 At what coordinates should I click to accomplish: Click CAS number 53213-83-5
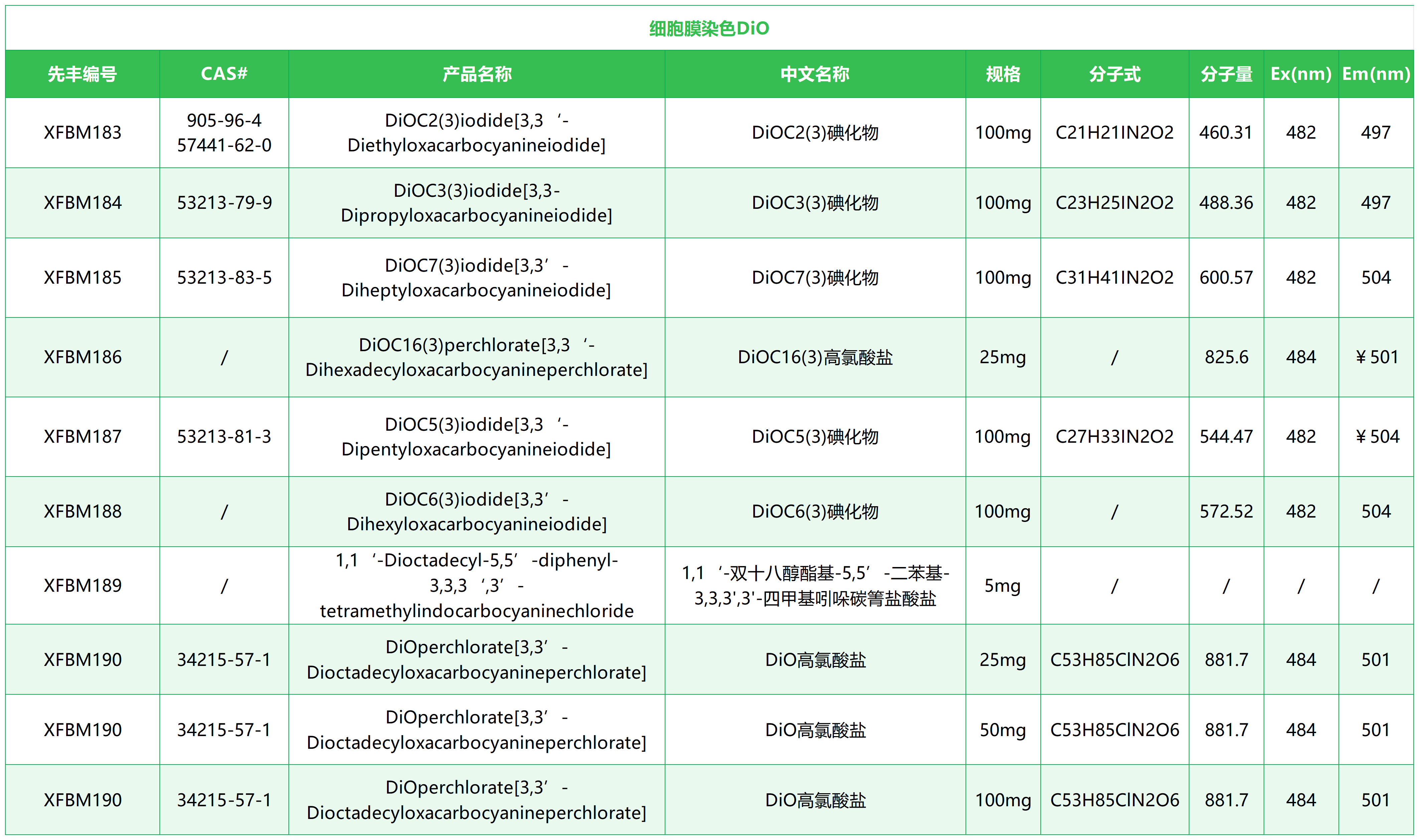coord(224,277)
